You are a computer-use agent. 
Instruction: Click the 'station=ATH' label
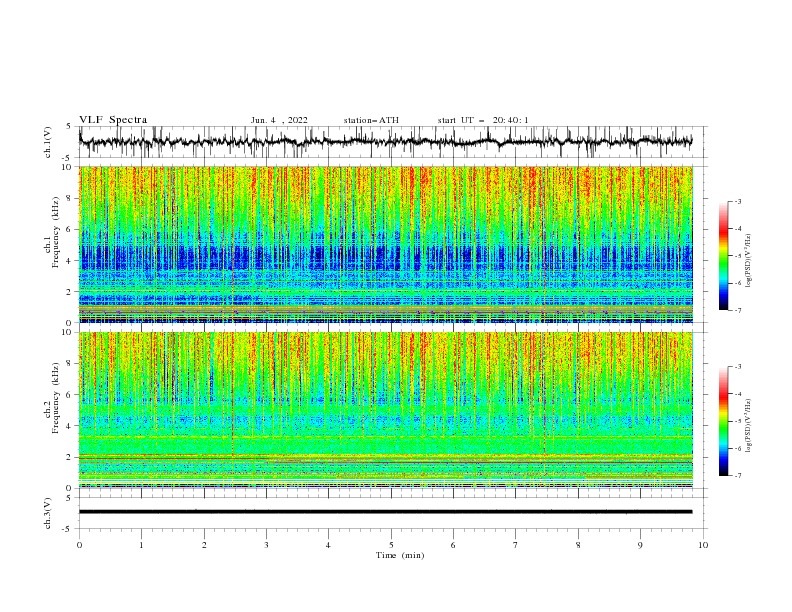point(371,120)
